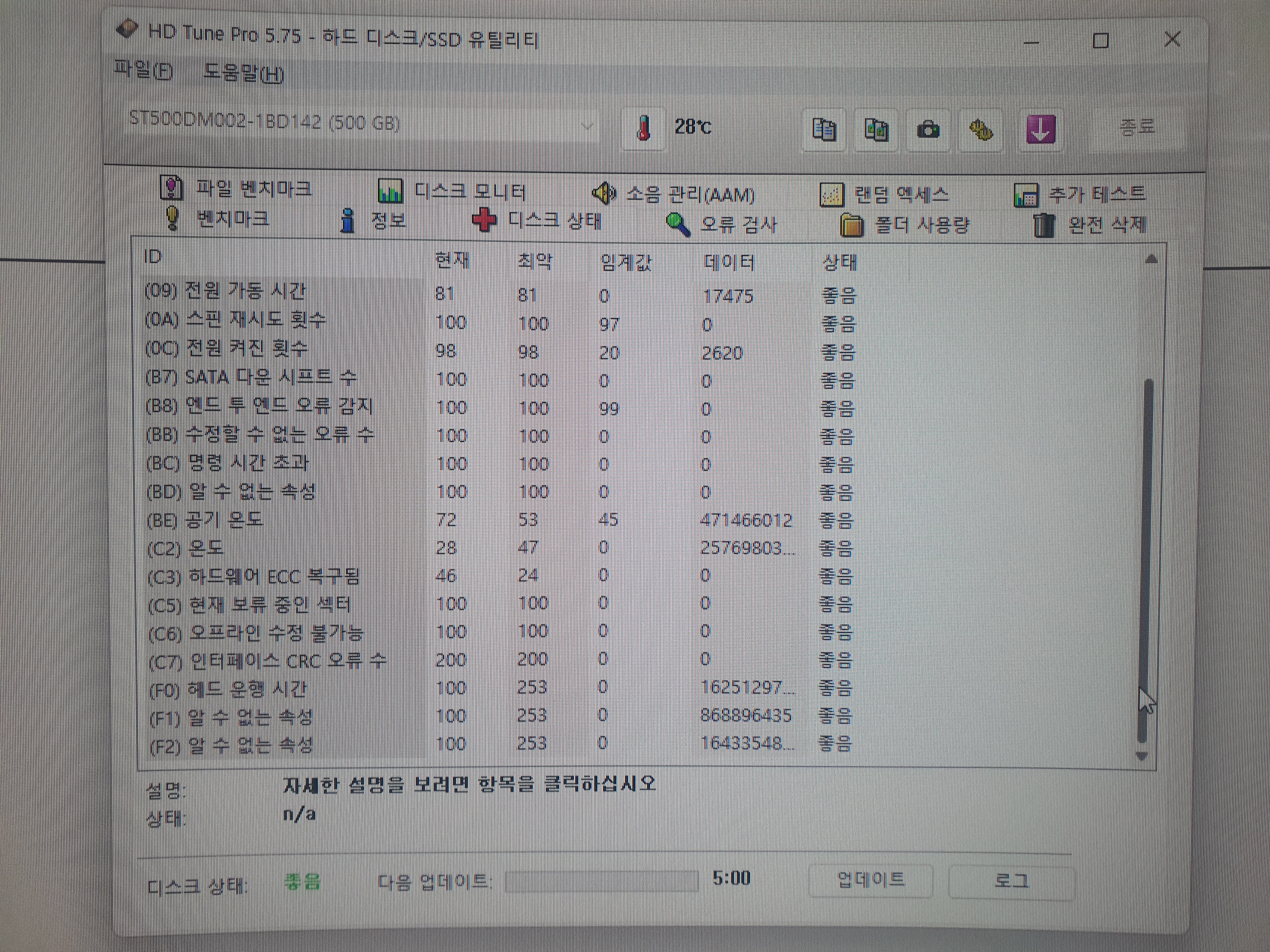Click the scroll down arrow of attribute list
Image resolution: width=1270 pixels, height=952 pixels.
click(1142, 757)
